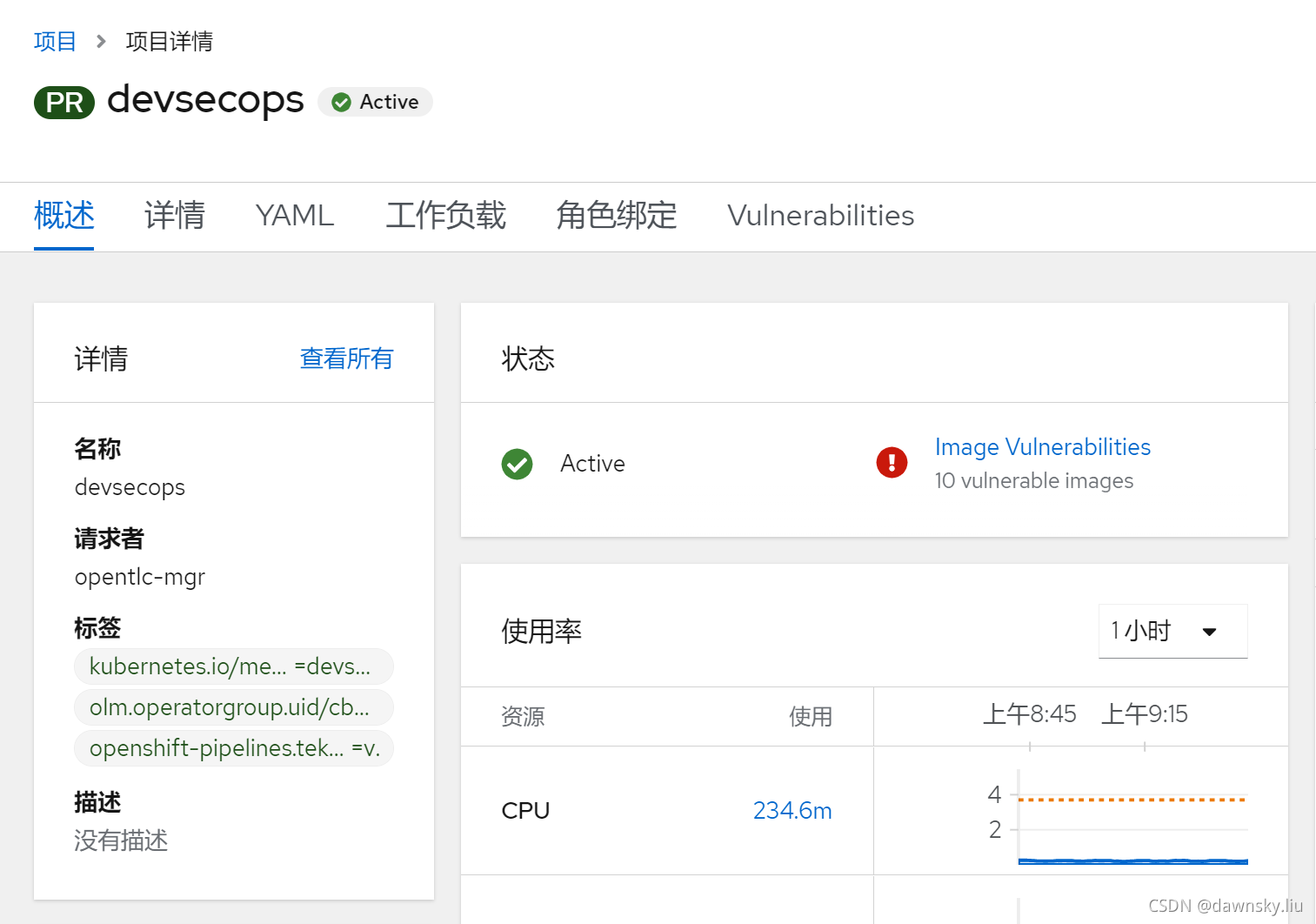This screenshot has height=924, width=1316.
Task: Go to 项目 breadcrumb link
Action: 55,41
